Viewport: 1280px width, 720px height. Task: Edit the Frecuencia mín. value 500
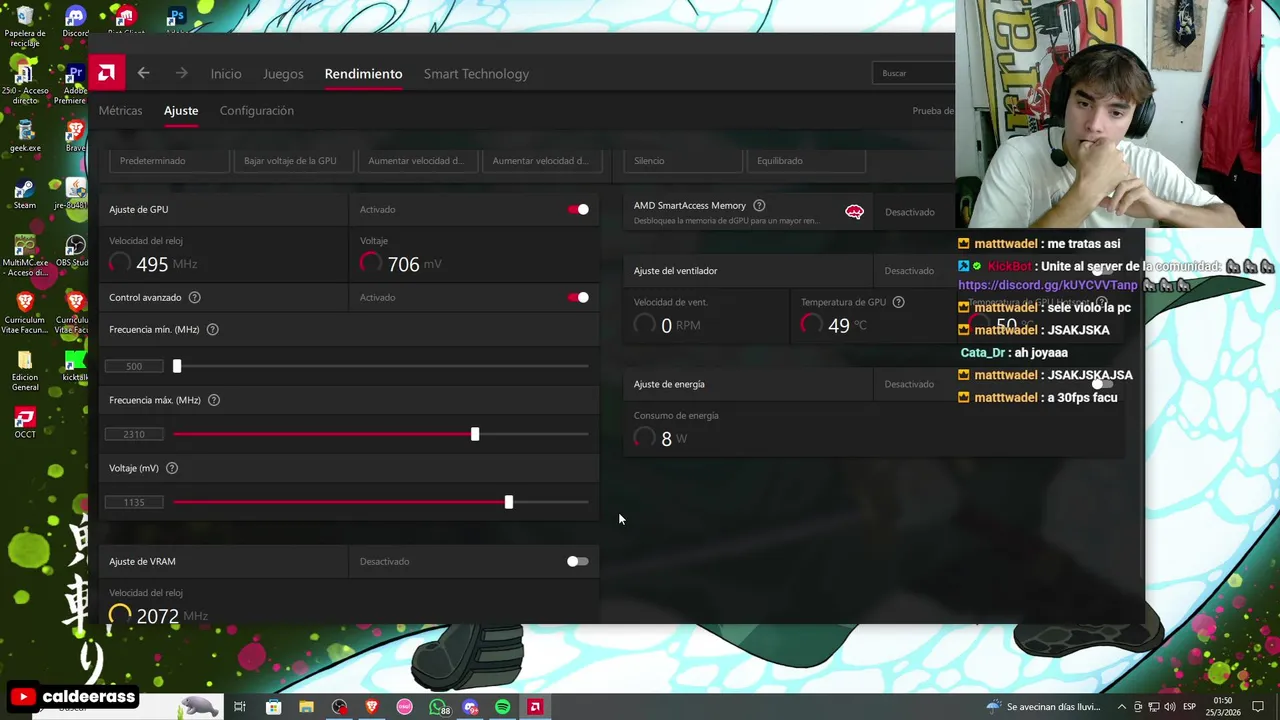point(134,366)
